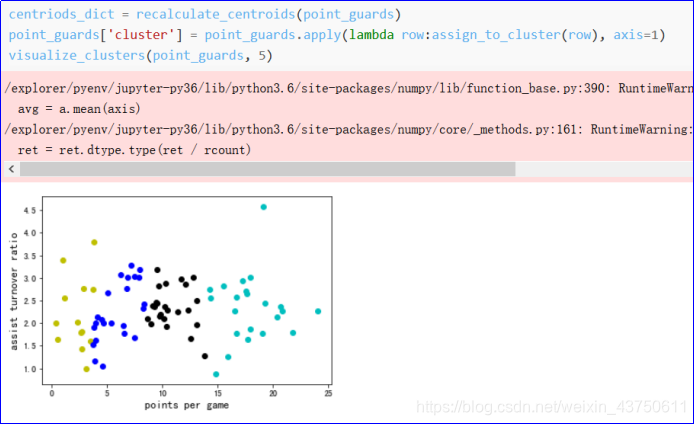Screen dimensions: 695x425
Task: Click the horizontal scrollbar left arrow
Action: [12, 169]
